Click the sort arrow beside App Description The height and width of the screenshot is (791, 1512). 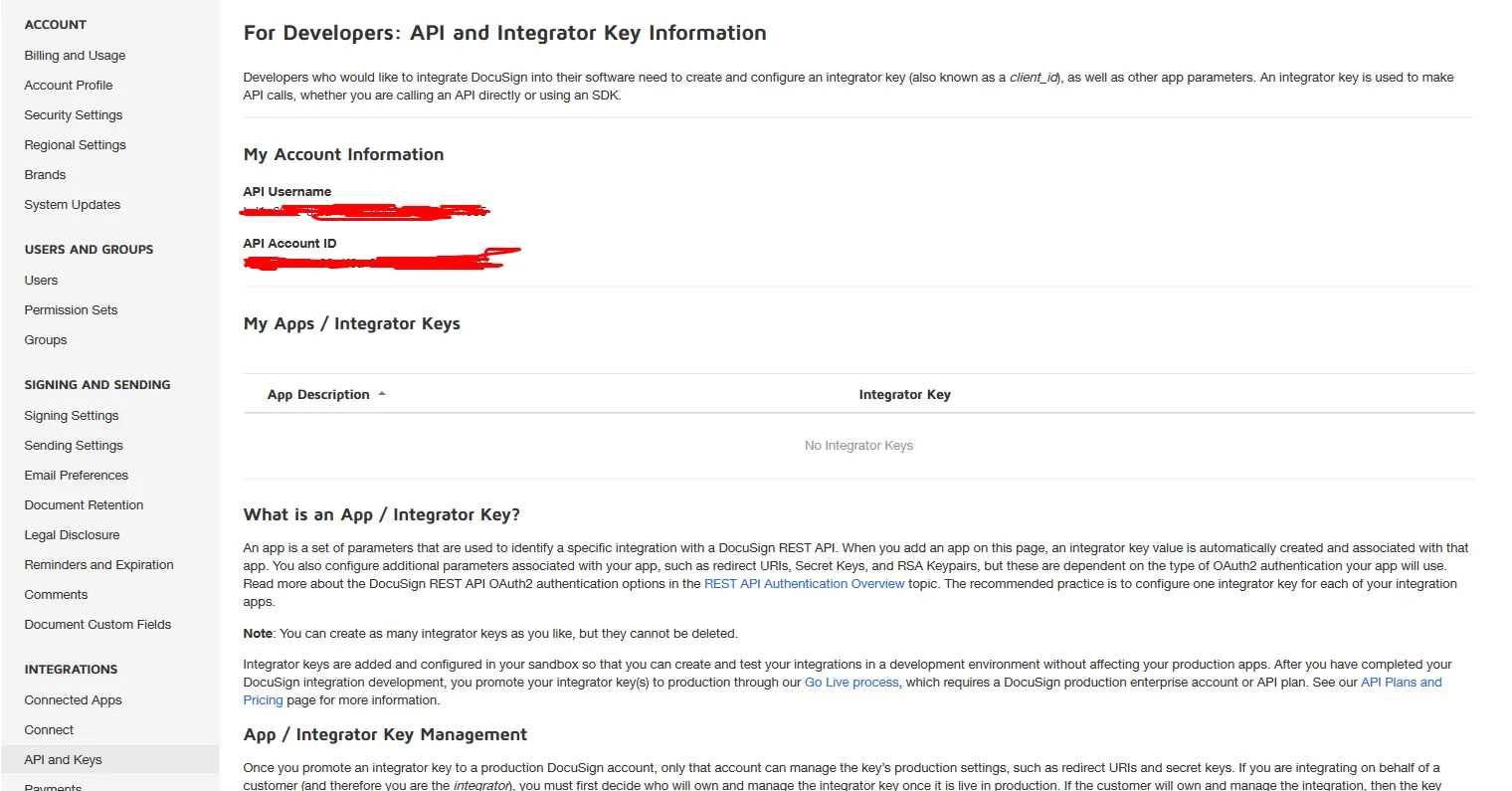tap(382, 394)
